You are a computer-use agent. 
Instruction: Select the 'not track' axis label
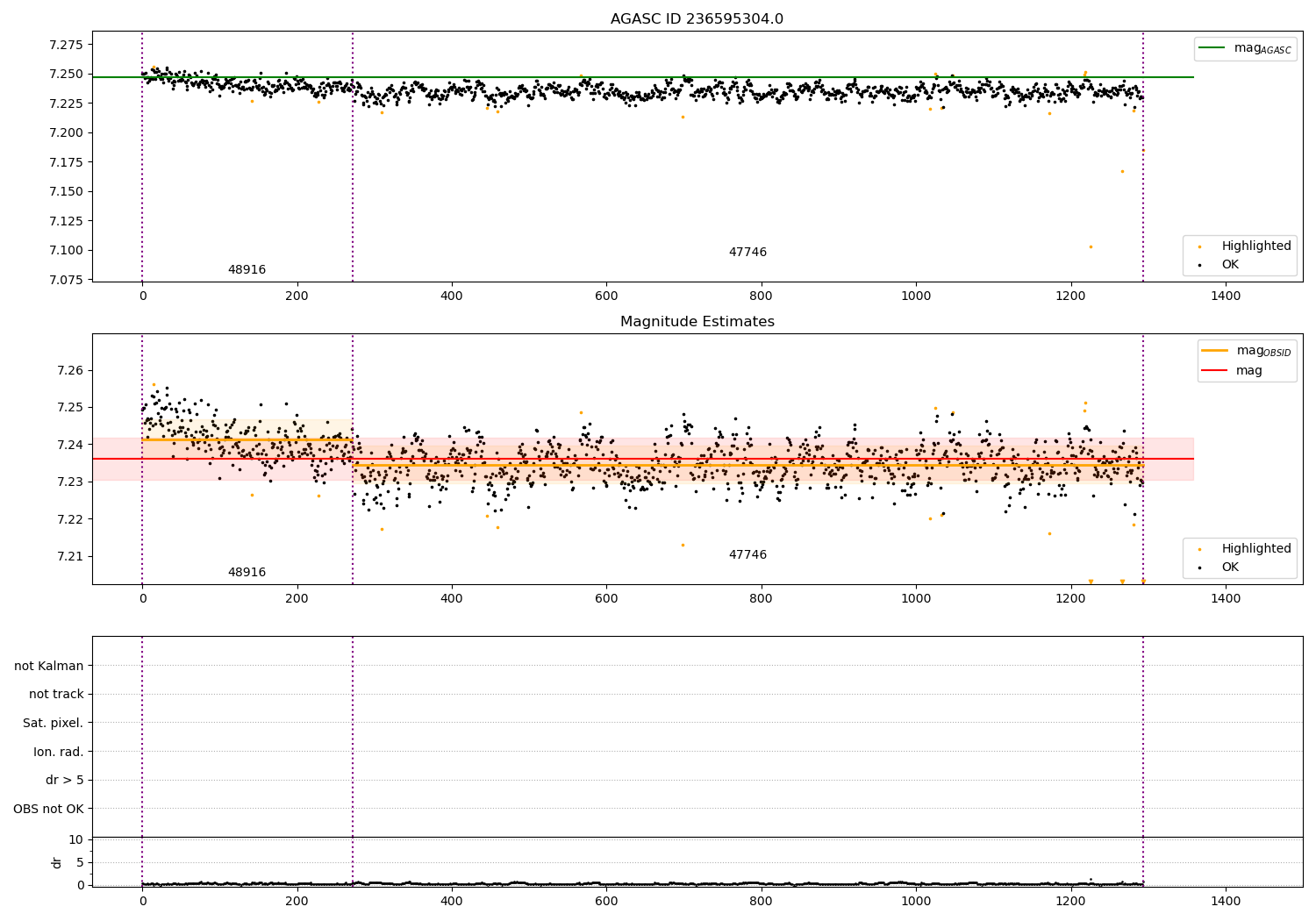(56, 694)
